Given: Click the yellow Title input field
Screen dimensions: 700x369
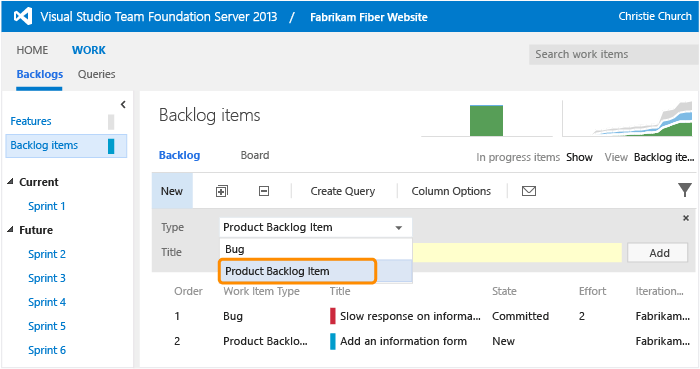Looking at the screenshot, I should pyautogui.click(x=517, y=253).
